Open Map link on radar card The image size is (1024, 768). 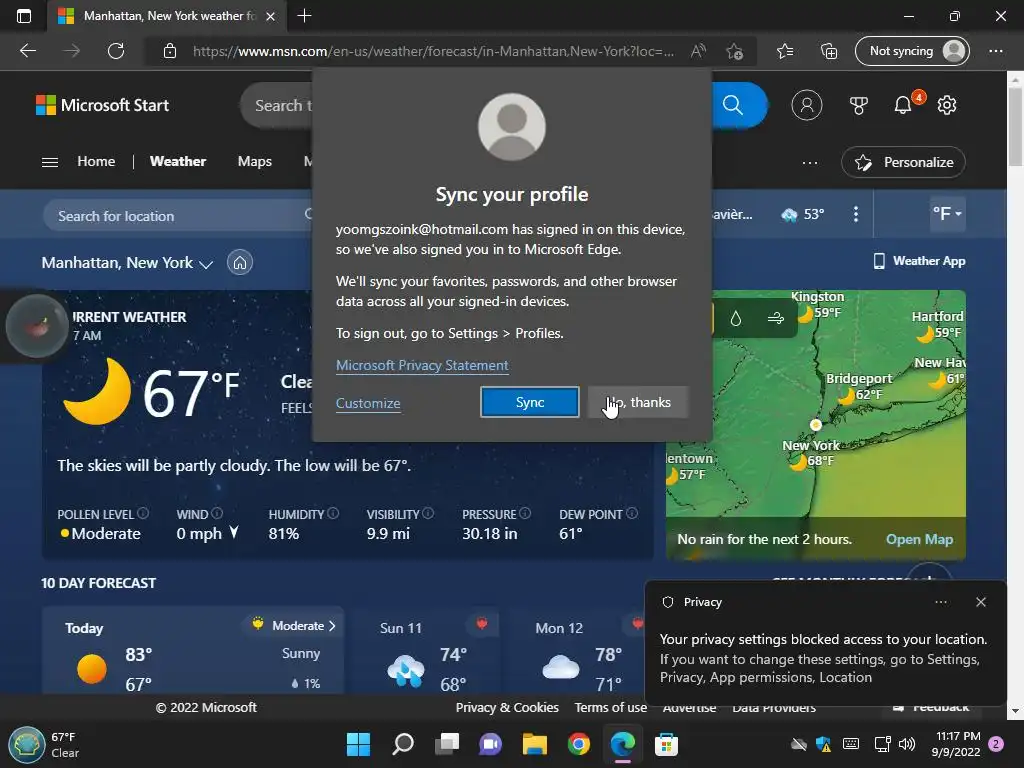919,539
